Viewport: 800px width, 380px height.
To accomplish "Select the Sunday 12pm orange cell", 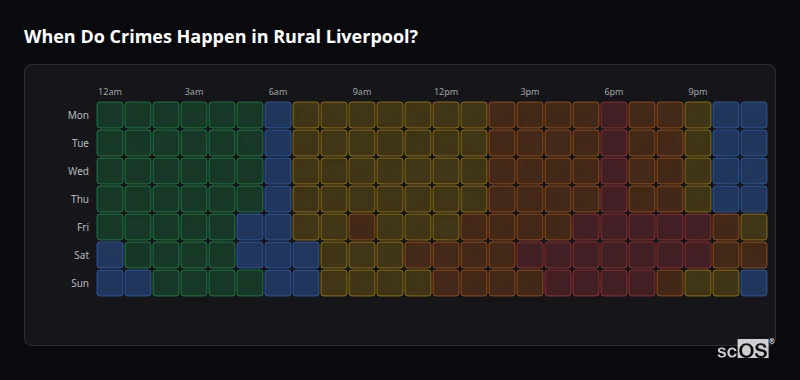I will click(x=446, y=283).
